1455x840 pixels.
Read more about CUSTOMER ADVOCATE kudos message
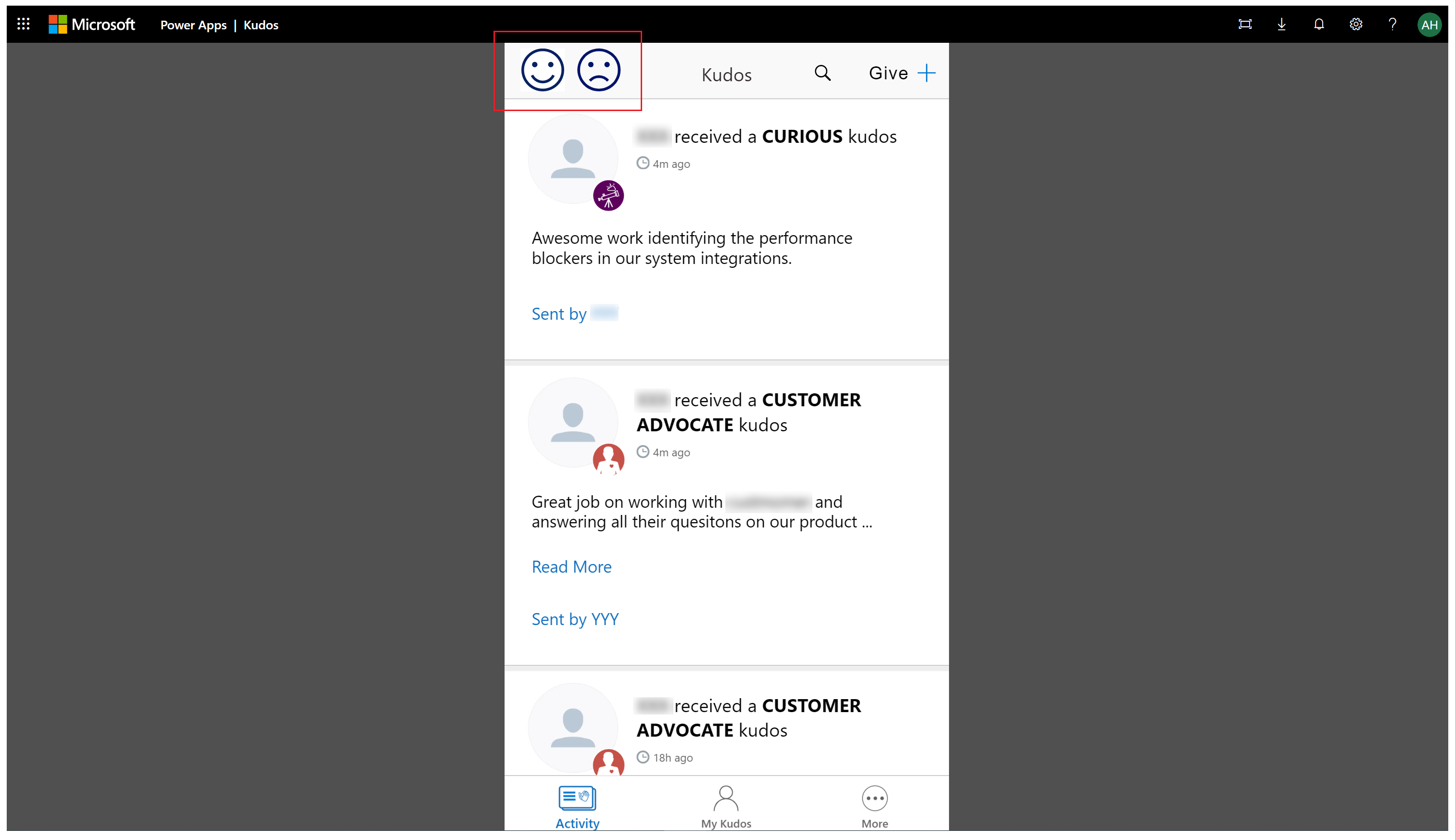[570, 567]
